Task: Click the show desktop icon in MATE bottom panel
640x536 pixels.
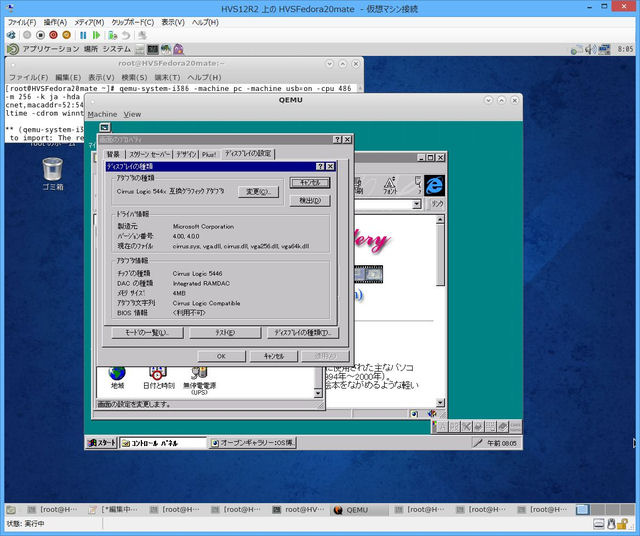Action: coord(11,510)
